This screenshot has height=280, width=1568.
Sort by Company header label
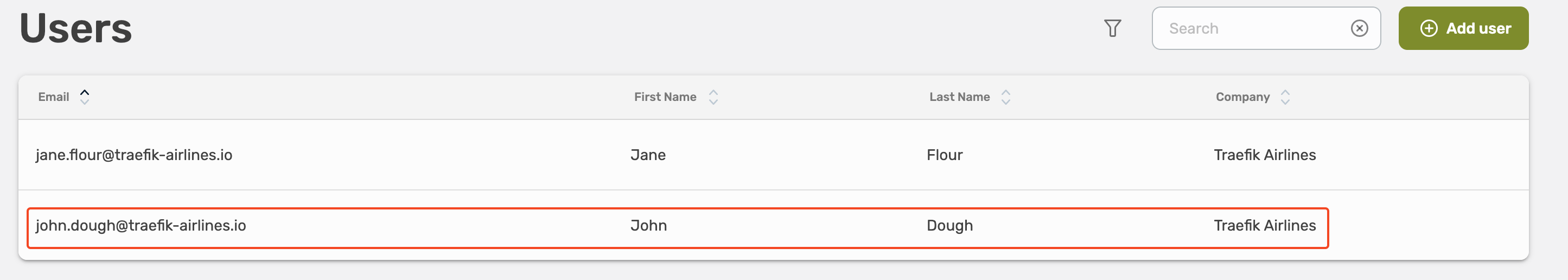1242,97
